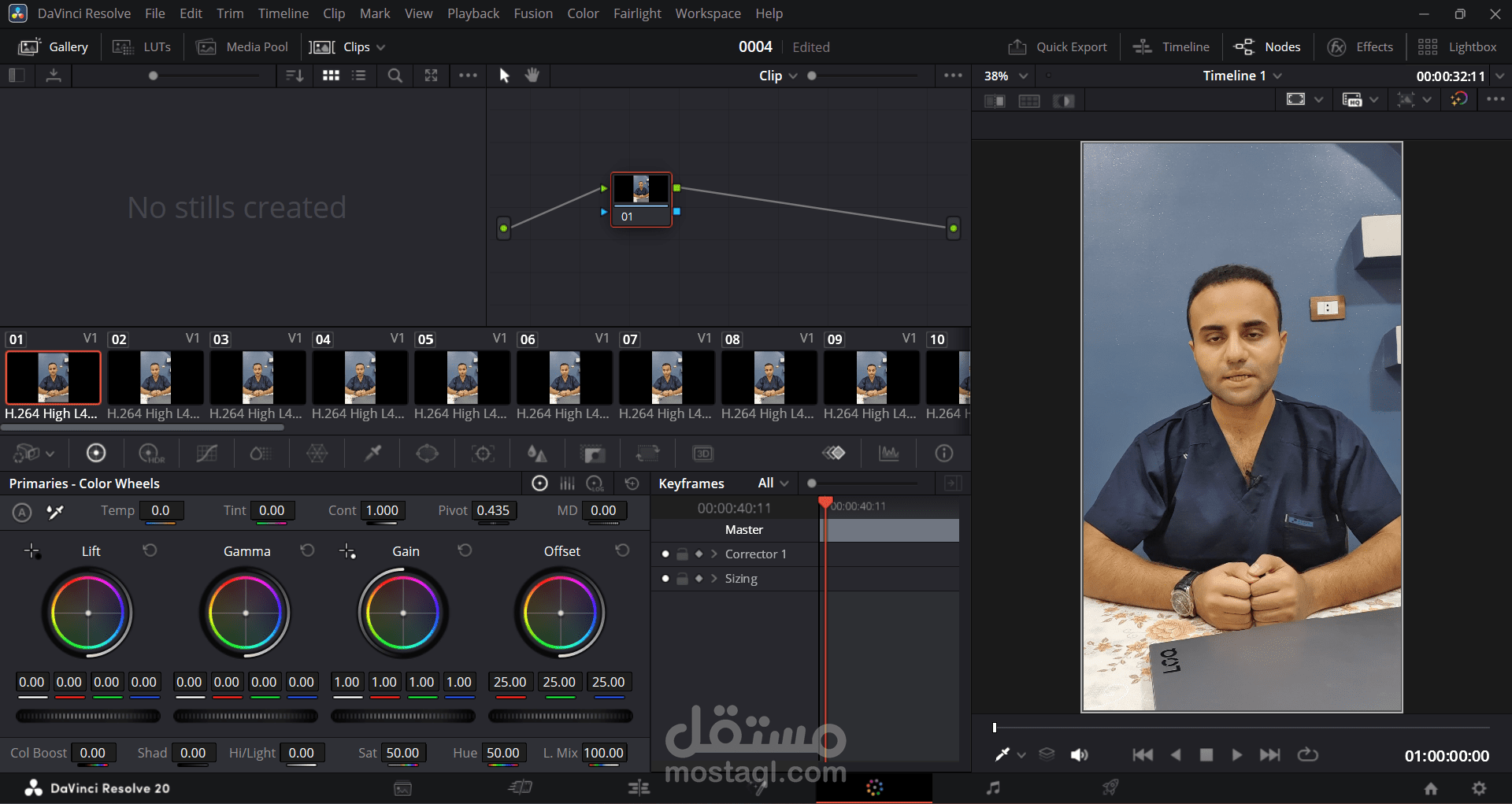The image size is (1512, 804).
Task: Open the Tracker palette
Action: pyautogui.click(x=482, y=453)
